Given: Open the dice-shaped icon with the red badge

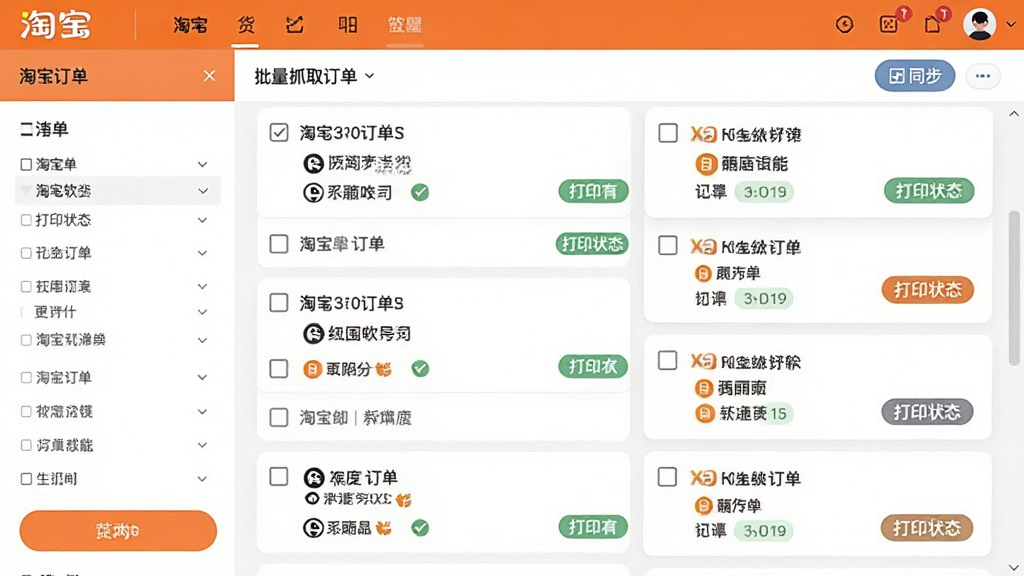Looking at the screenshot, I should tap(889, 25).
